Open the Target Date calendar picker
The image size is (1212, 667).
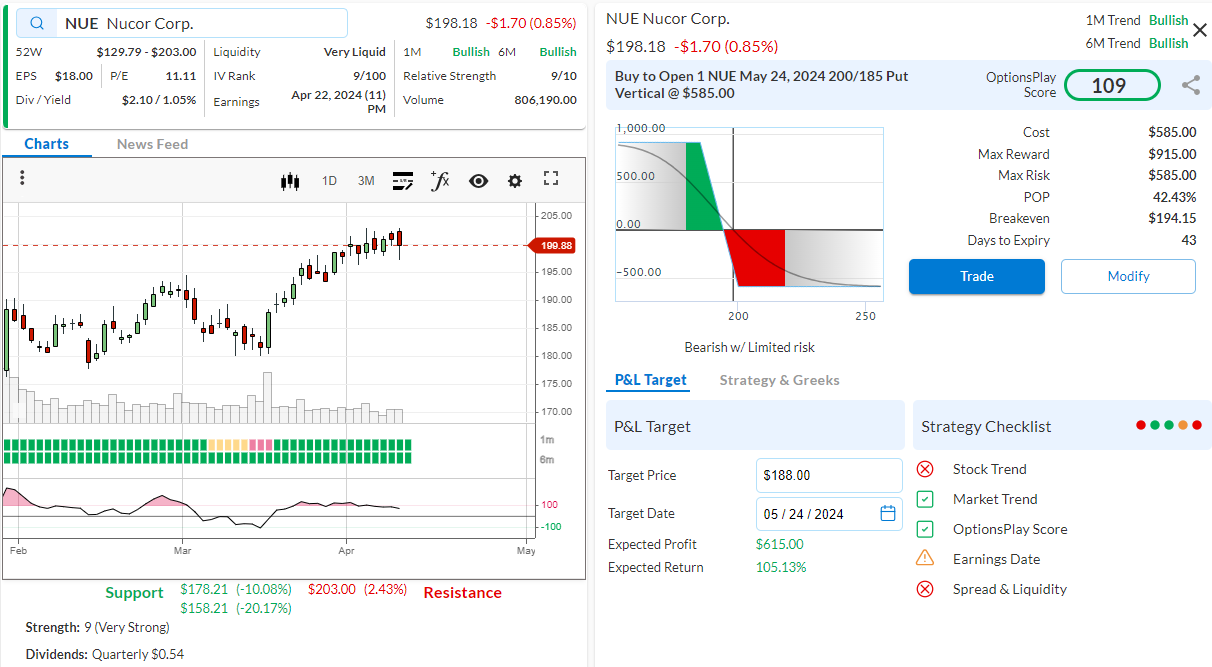pyautogui.click(x=888, y=513)
